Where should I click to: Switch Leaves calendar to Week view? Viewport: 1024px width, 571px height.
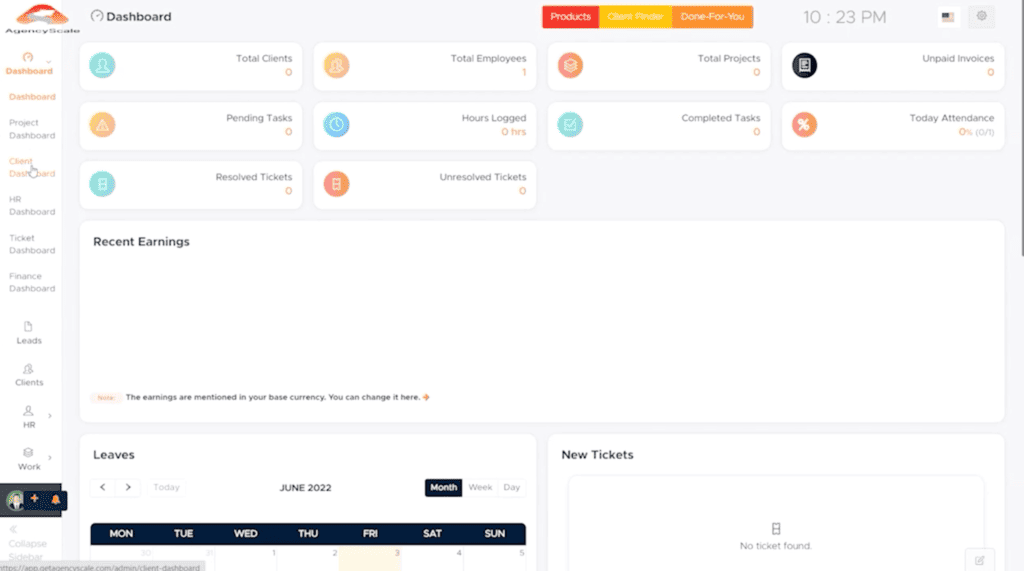[480, 487]
